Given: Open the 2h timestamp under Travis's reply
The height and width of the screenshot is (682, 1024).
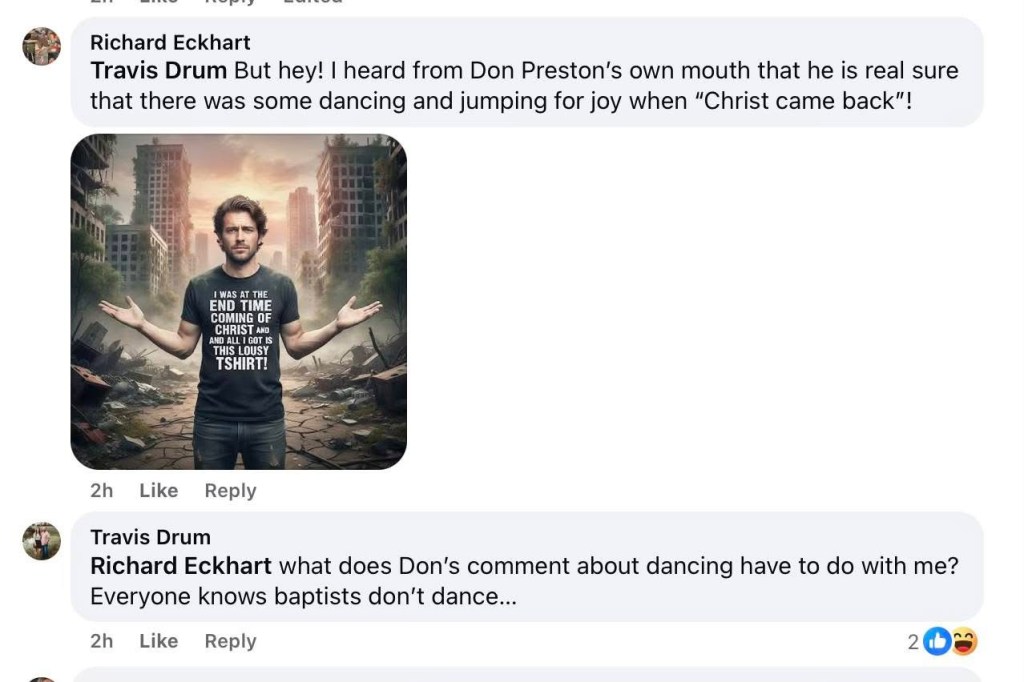Looking at the screenshot, I should [101, 641].
